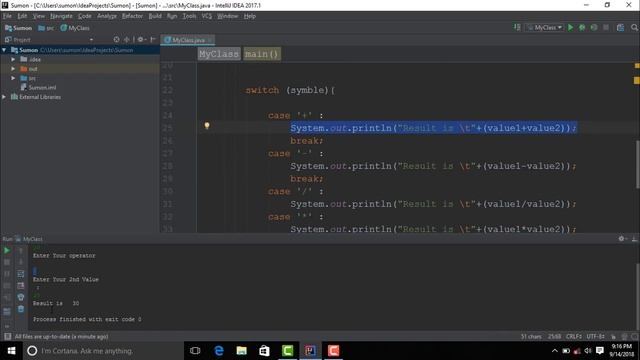Start debugging with the bug icon
Image resolution: width=640 pixels, height=360 pixels.
click(582, 27)
